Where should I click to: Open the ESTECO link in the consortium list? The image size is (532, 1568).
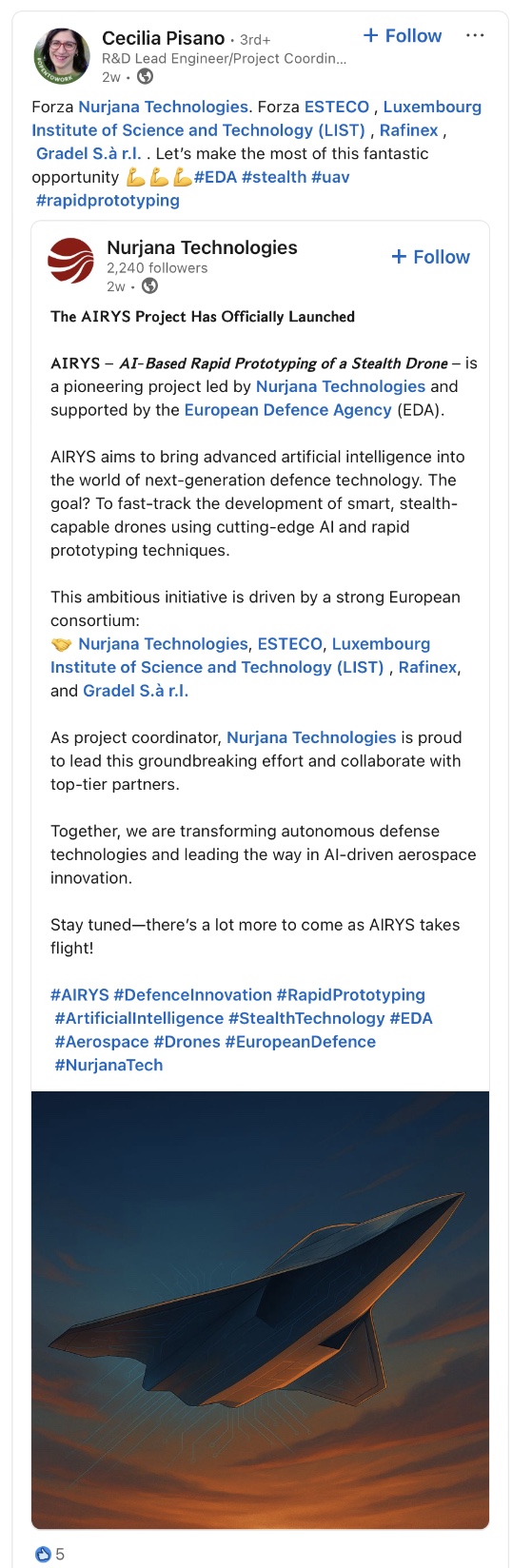click(x=289, y=644)
